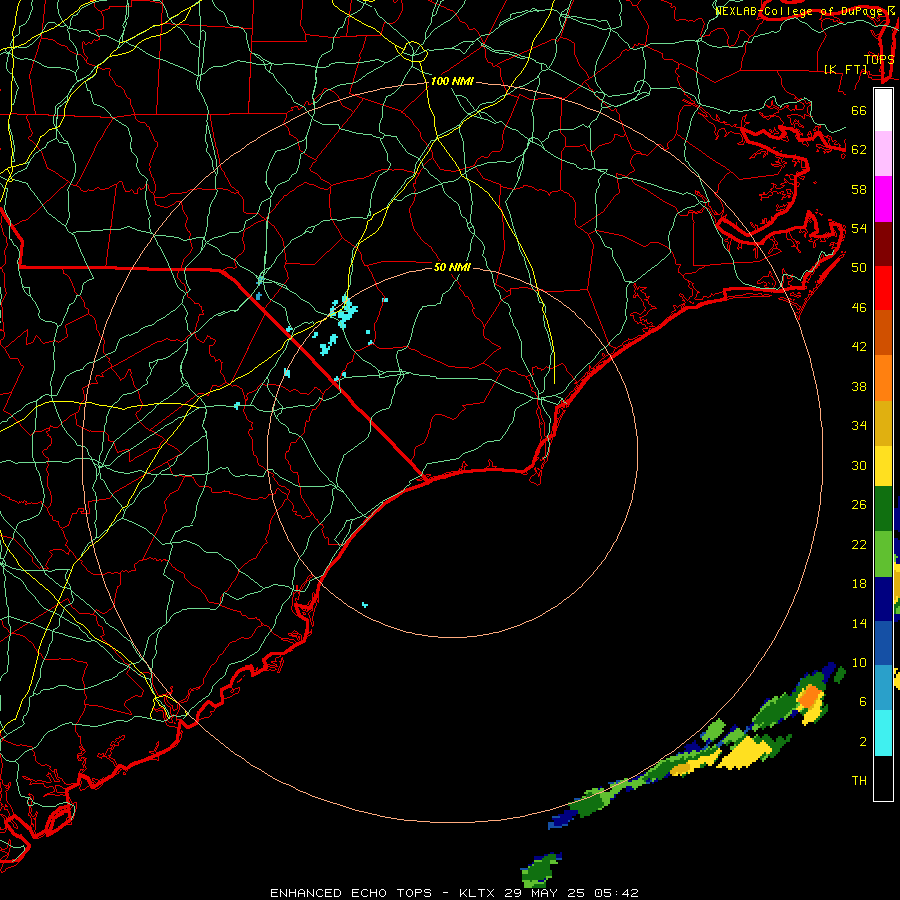
Task: Click the "05:42" timestamp in the caption
Action: click(616, 893)
